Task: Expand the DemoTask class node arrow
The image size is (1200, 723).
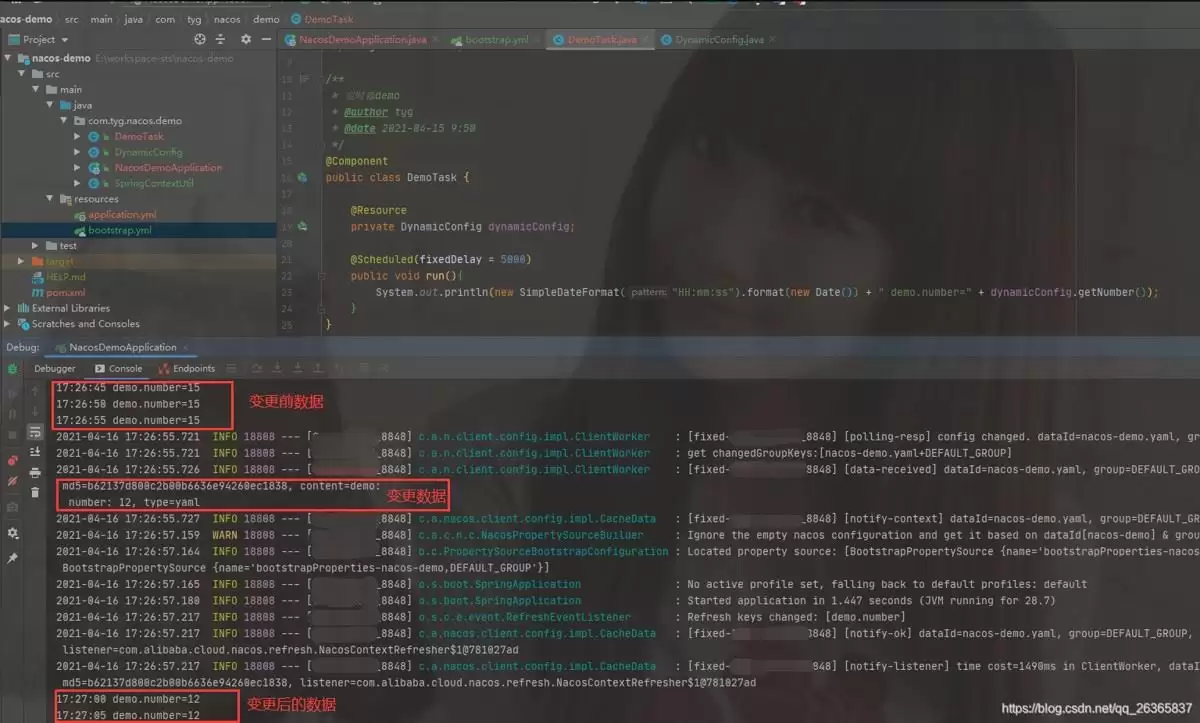Action: (x=78, y=136)
